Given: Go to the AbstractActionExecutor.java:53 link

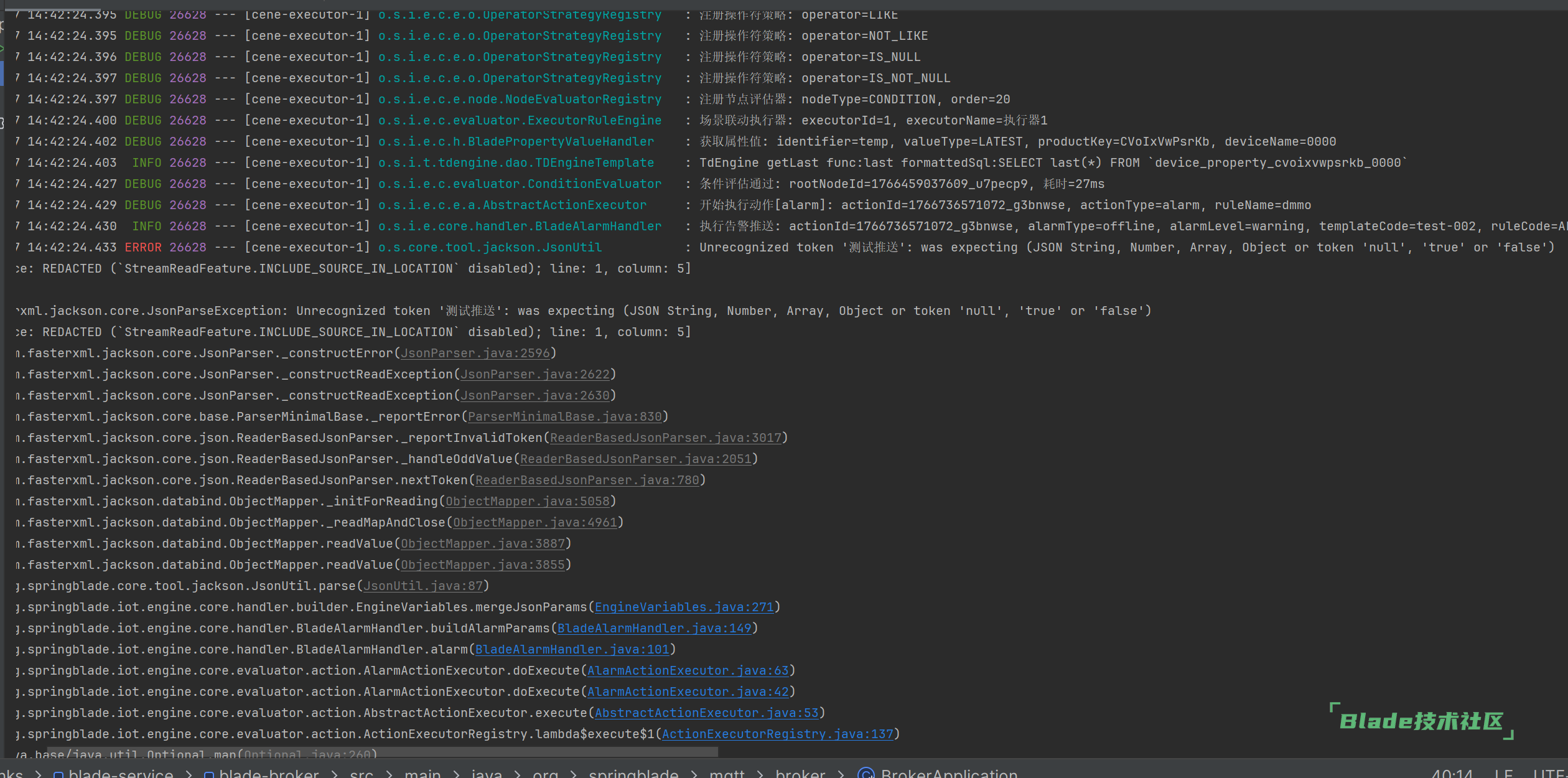Looking at the screenshot, I should (706, 713).
